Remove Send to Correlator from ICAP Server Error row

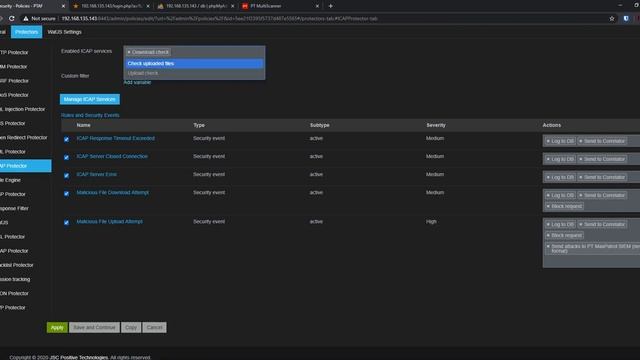pyautogui.click(x=580, y=177)
